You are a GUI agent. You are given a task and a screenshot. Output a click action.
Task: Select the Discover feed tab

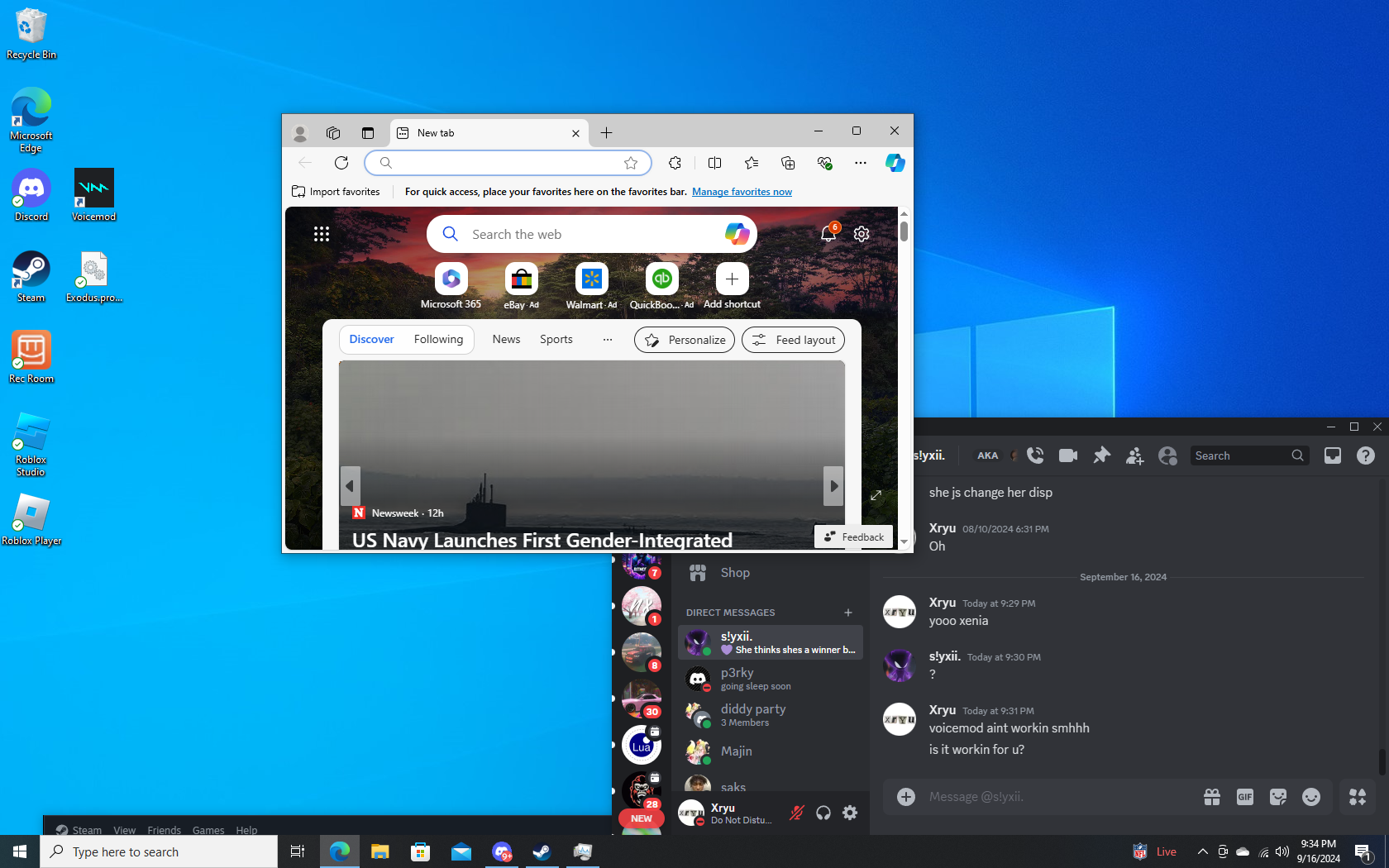click(x=372, y=340)
